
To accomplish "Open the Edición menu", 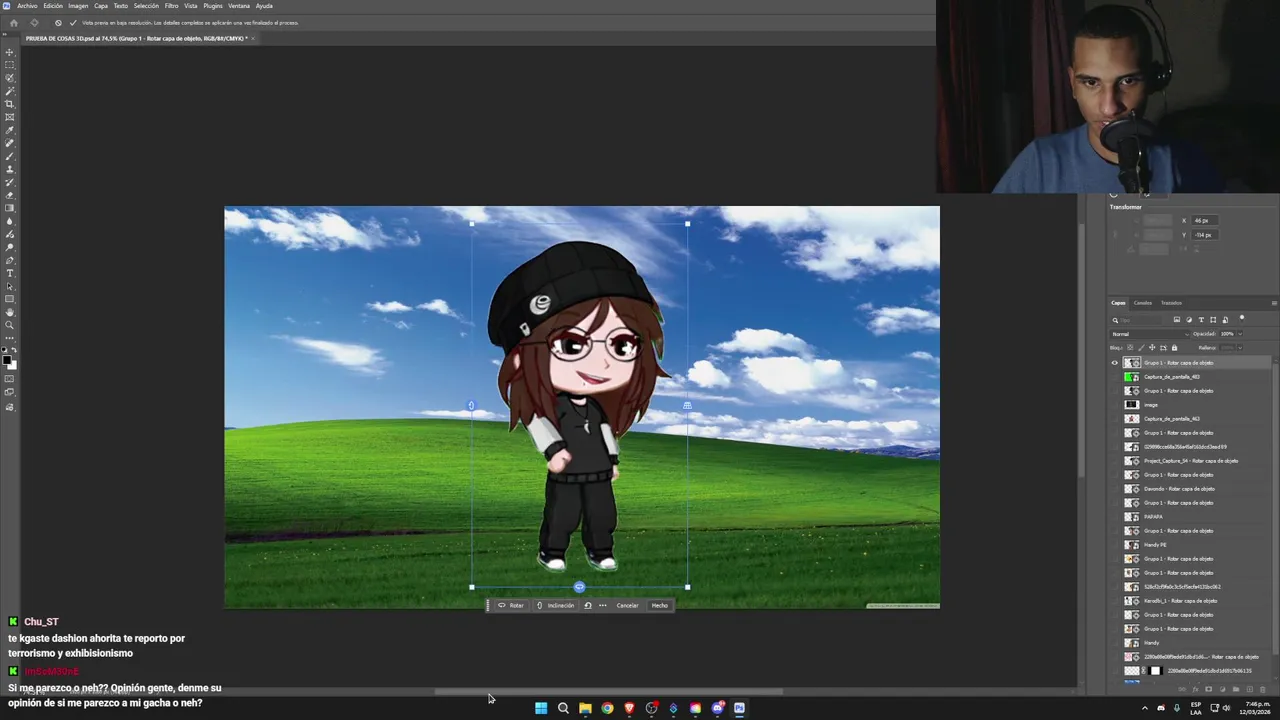I will pyautogui.click(x=53, y=6).
